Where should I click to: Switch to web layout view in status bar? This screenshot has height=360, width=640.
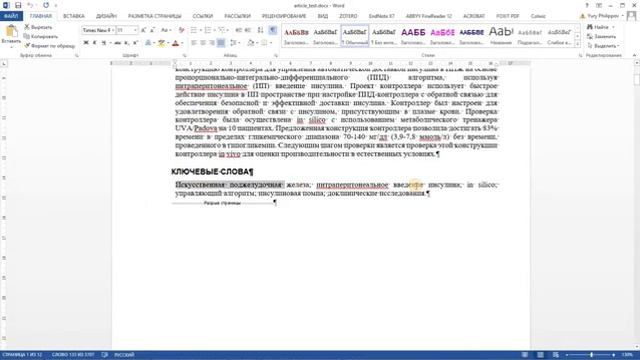[556, 355]
